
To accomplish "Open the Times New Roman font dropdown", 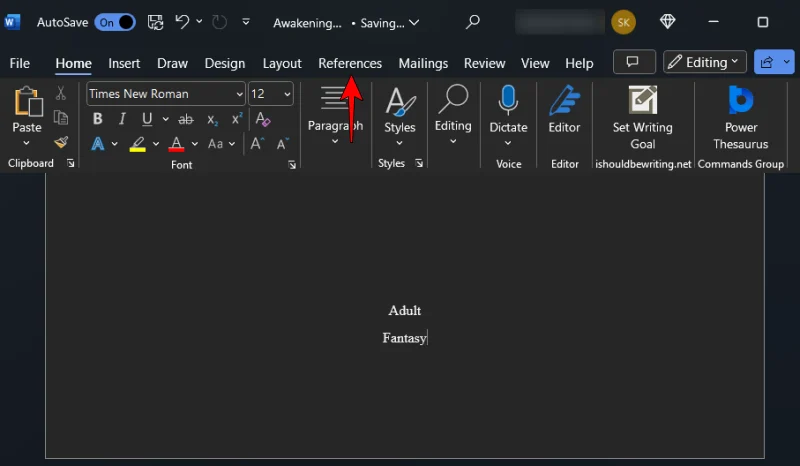I will (x=239, y=94).
